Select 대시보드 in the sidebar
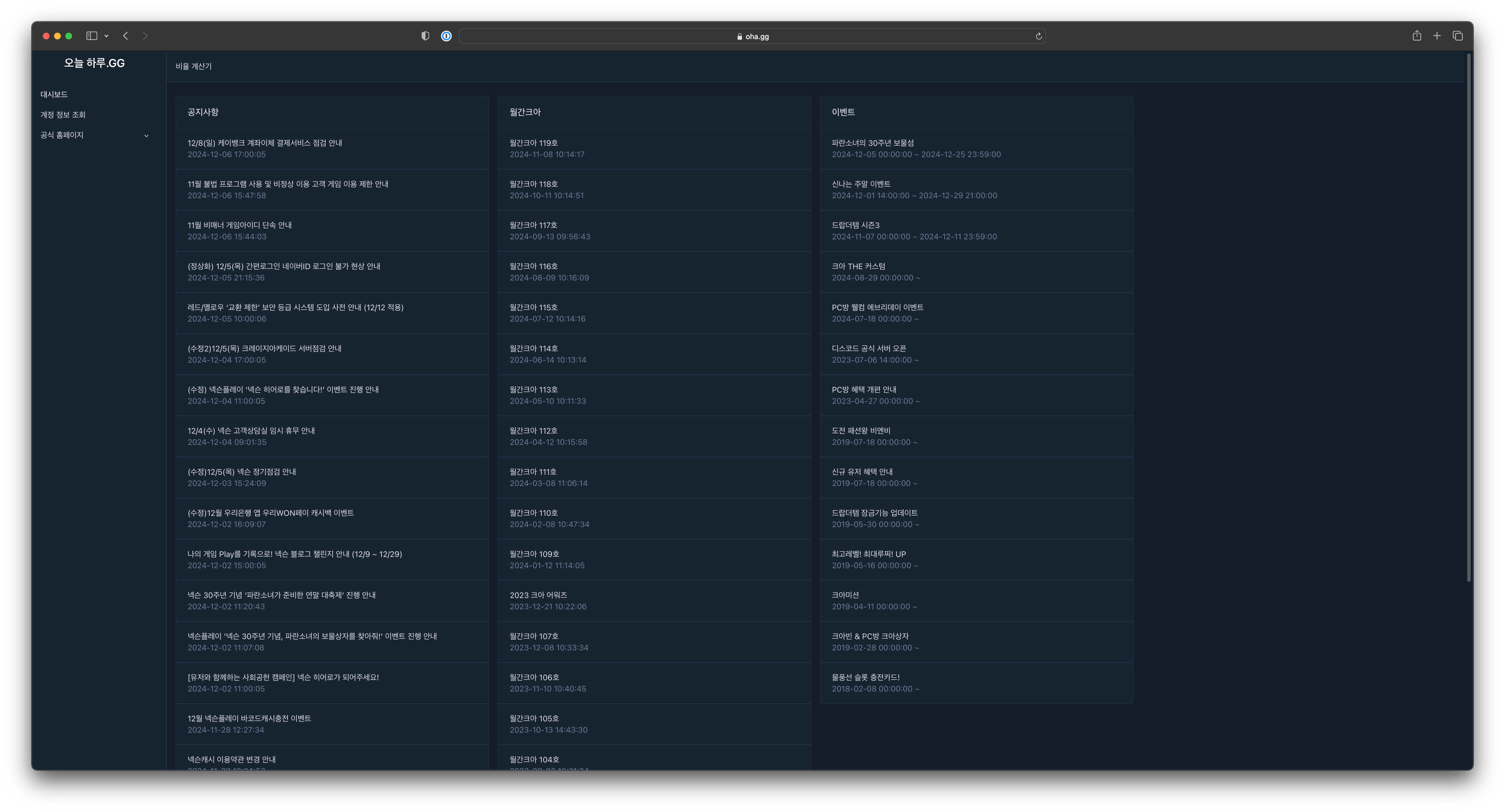 [x=54, y=94]
